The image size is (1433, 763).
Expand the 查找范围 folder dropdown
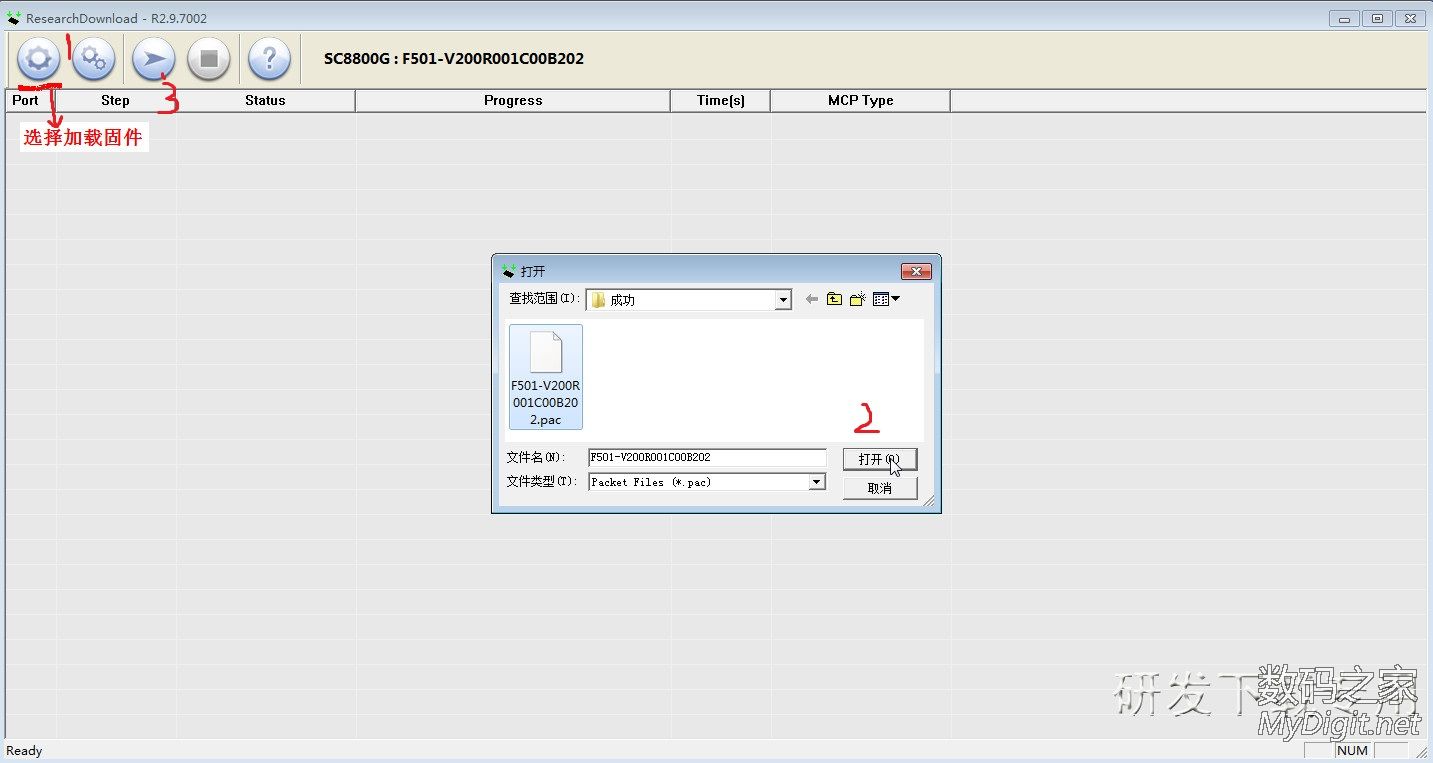click(783, 300)
